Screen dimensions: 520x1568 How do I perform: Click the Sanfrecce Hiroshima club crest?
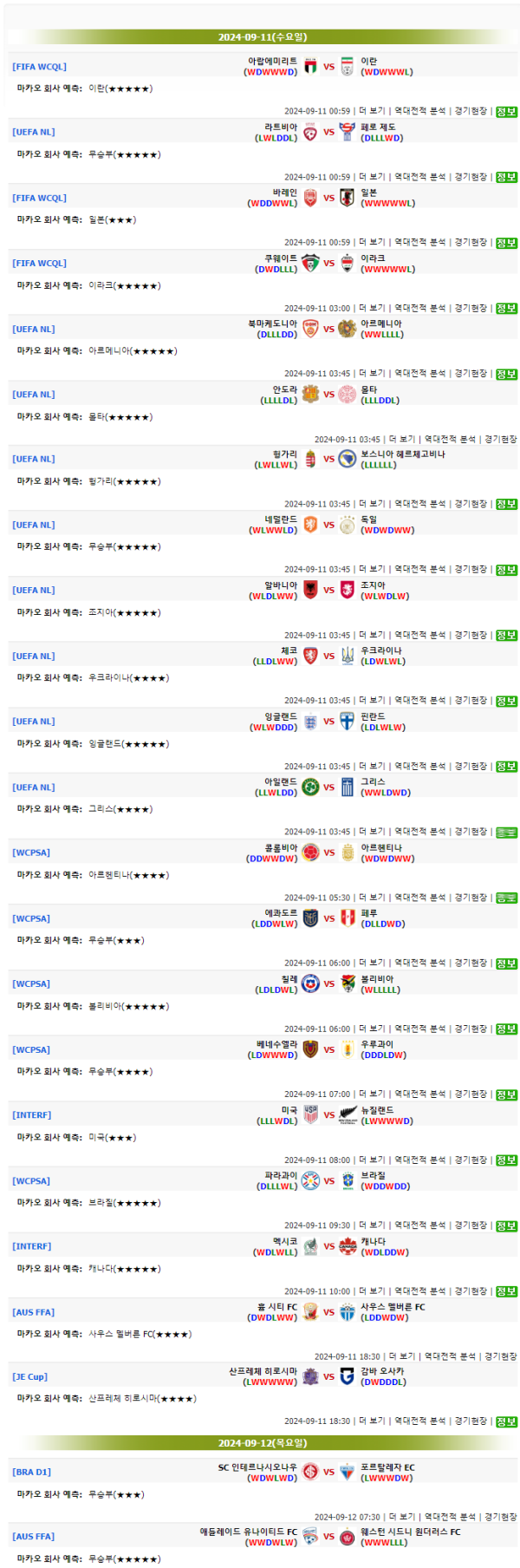[x=310, y=1377]
